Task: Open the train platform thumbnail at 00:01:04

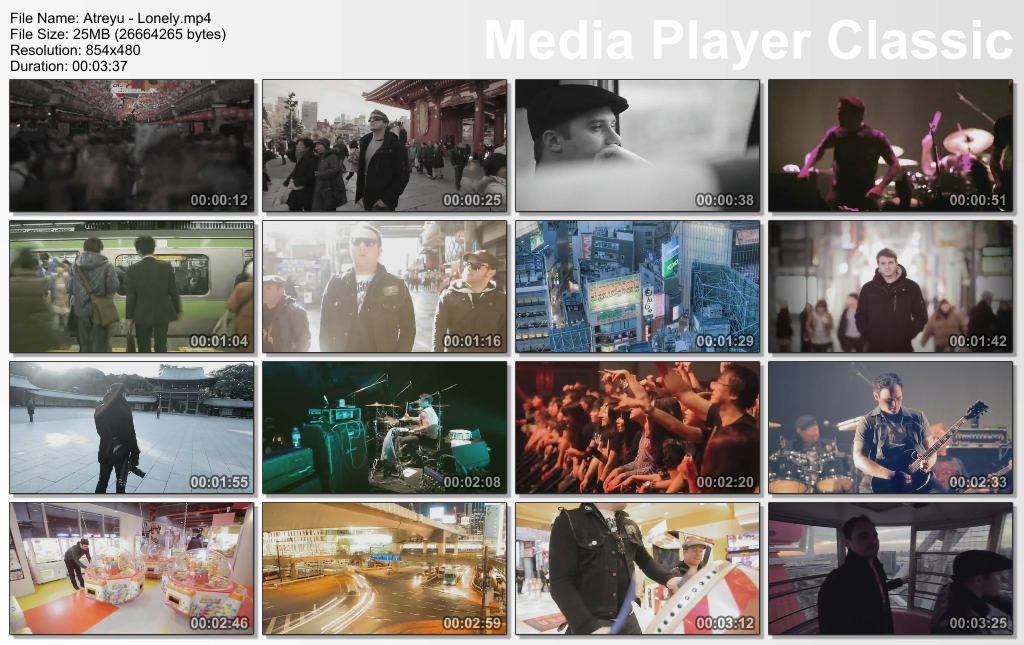Action: [x=132, y=287]
